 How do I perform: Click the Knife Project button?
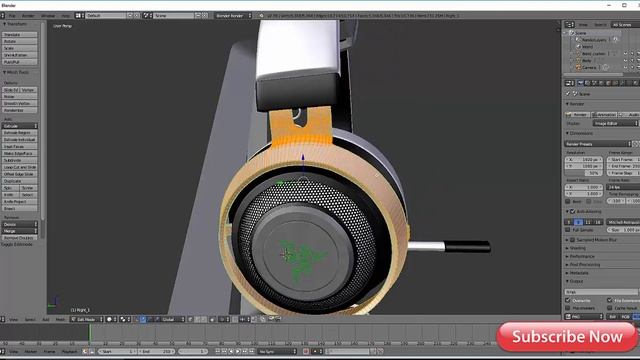point(20,202)
